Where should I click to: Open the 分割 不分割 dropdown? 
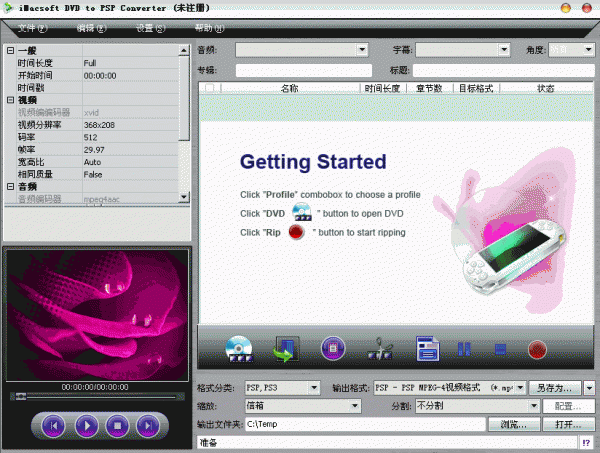coord(534,406)
